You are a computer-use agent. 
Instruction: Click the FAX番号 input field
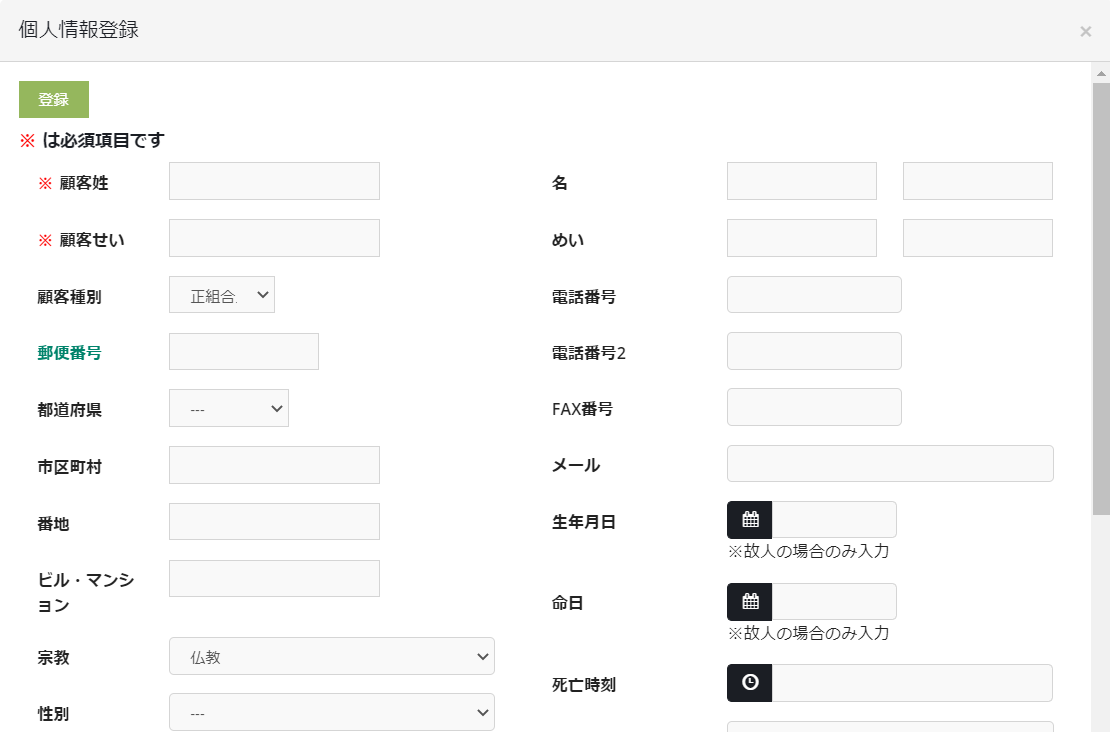pos(813,407)
